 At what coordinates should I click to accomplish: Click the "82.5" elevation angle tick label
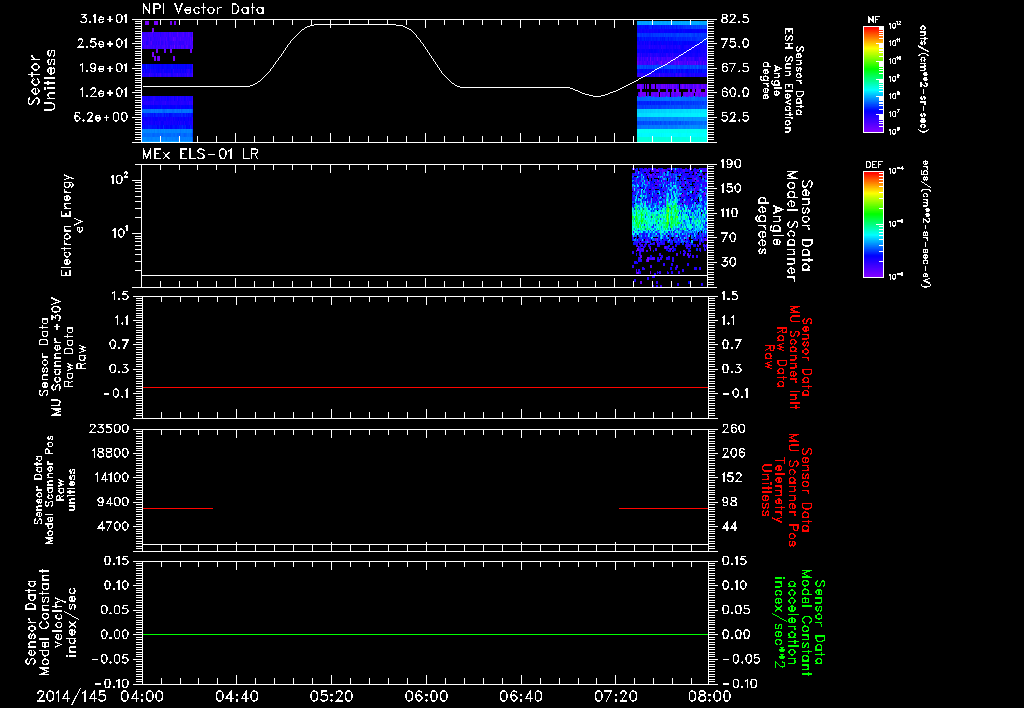tap(736, 18)
